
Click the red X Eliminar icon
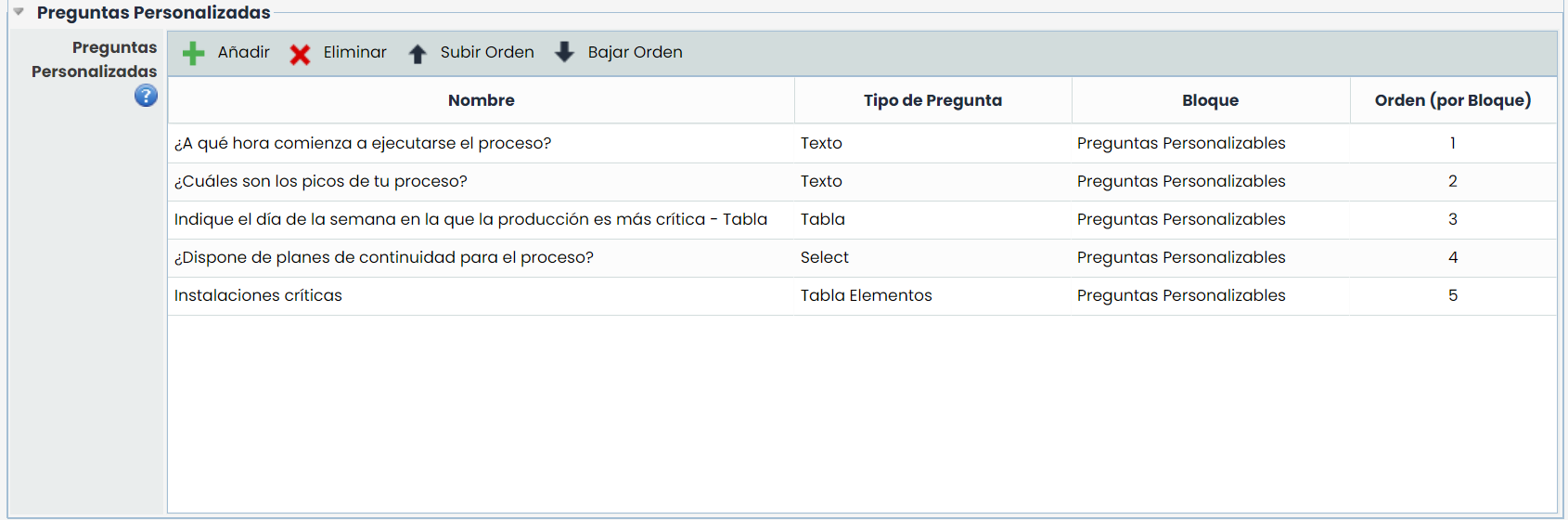click(x=300, y=54)
